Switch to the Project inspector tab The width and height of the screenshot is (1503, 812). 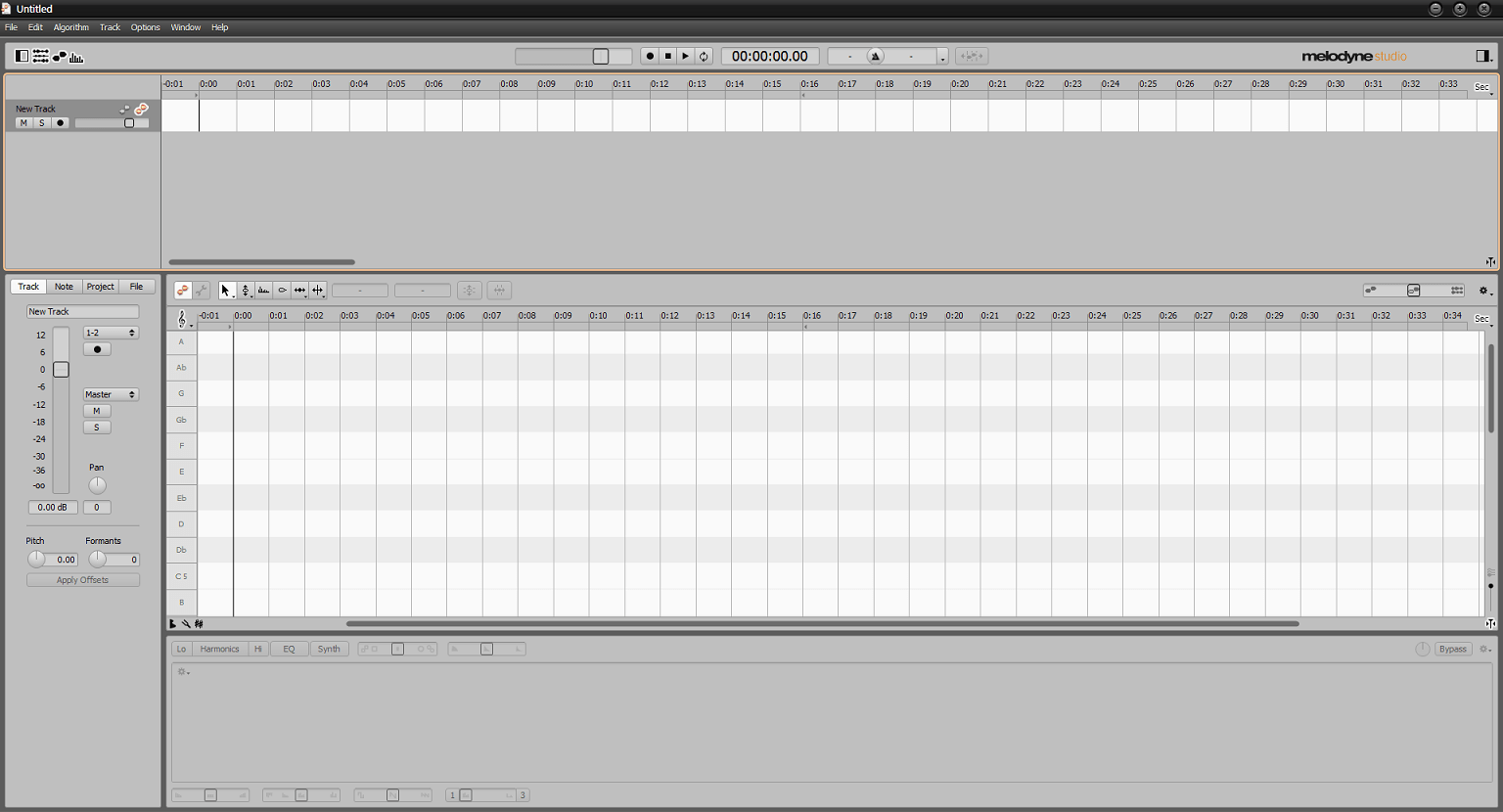coord(100,287)
